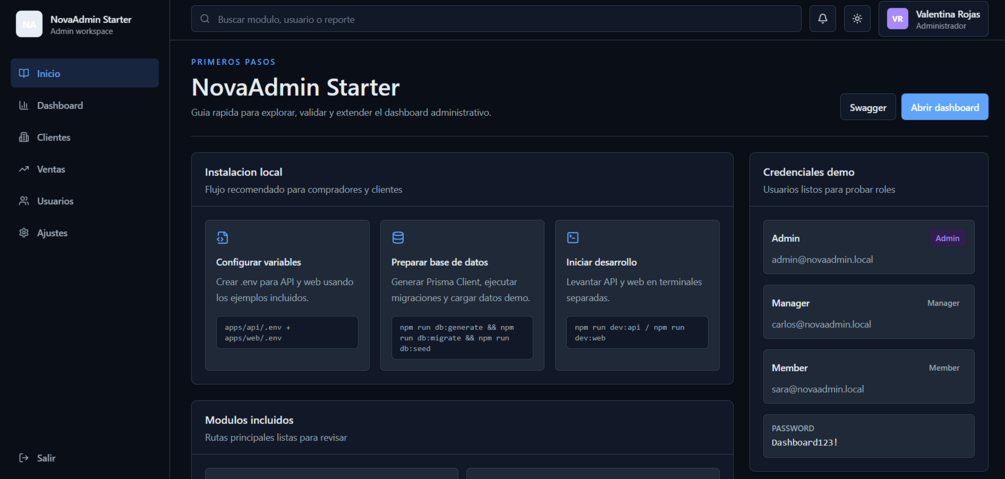Click the NA logo in the sidebar
Screen dimensions: 1005x479
29,24
